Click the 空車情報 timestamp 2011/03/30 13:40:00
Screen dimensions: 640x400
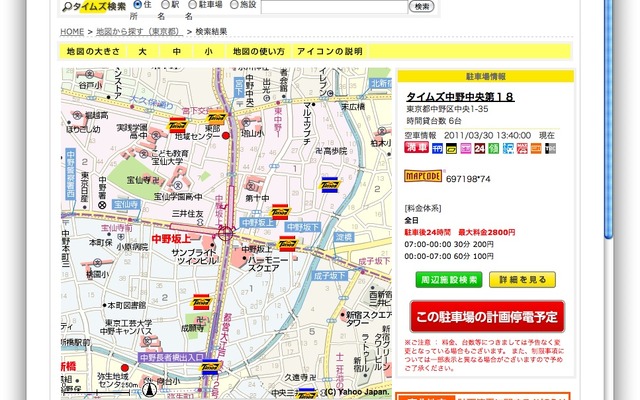pyautogui.click(x=487, y=135)
